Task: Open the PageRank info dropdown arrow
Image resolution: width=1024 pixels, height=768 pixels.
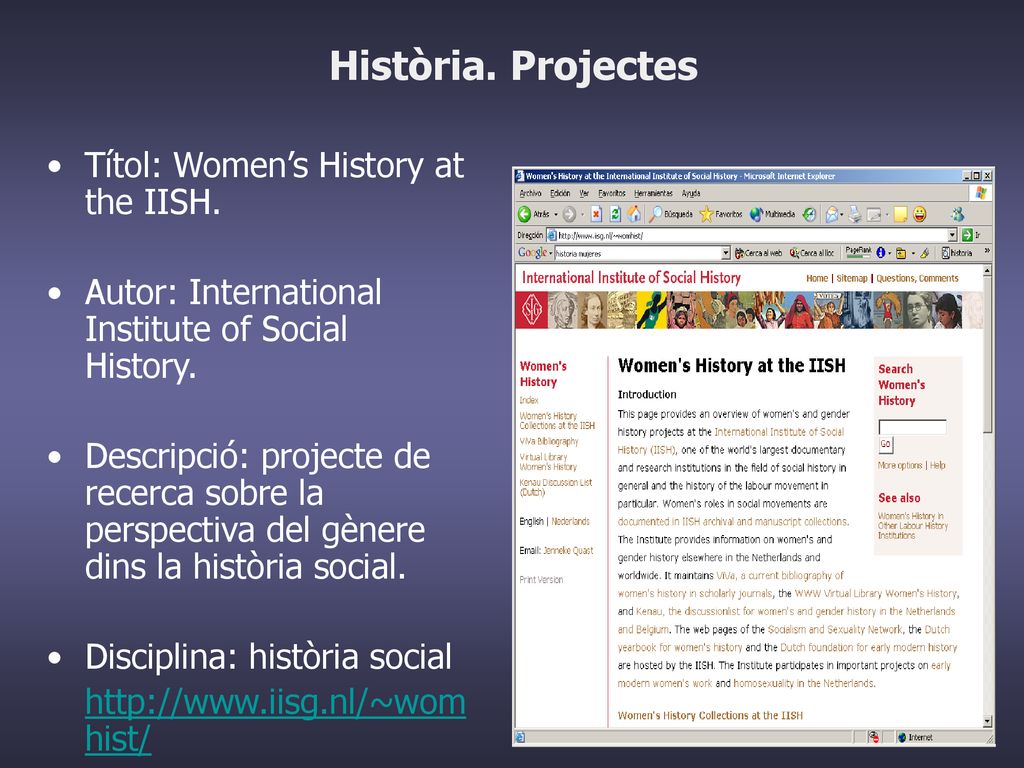Action: (x=889, y=253)
